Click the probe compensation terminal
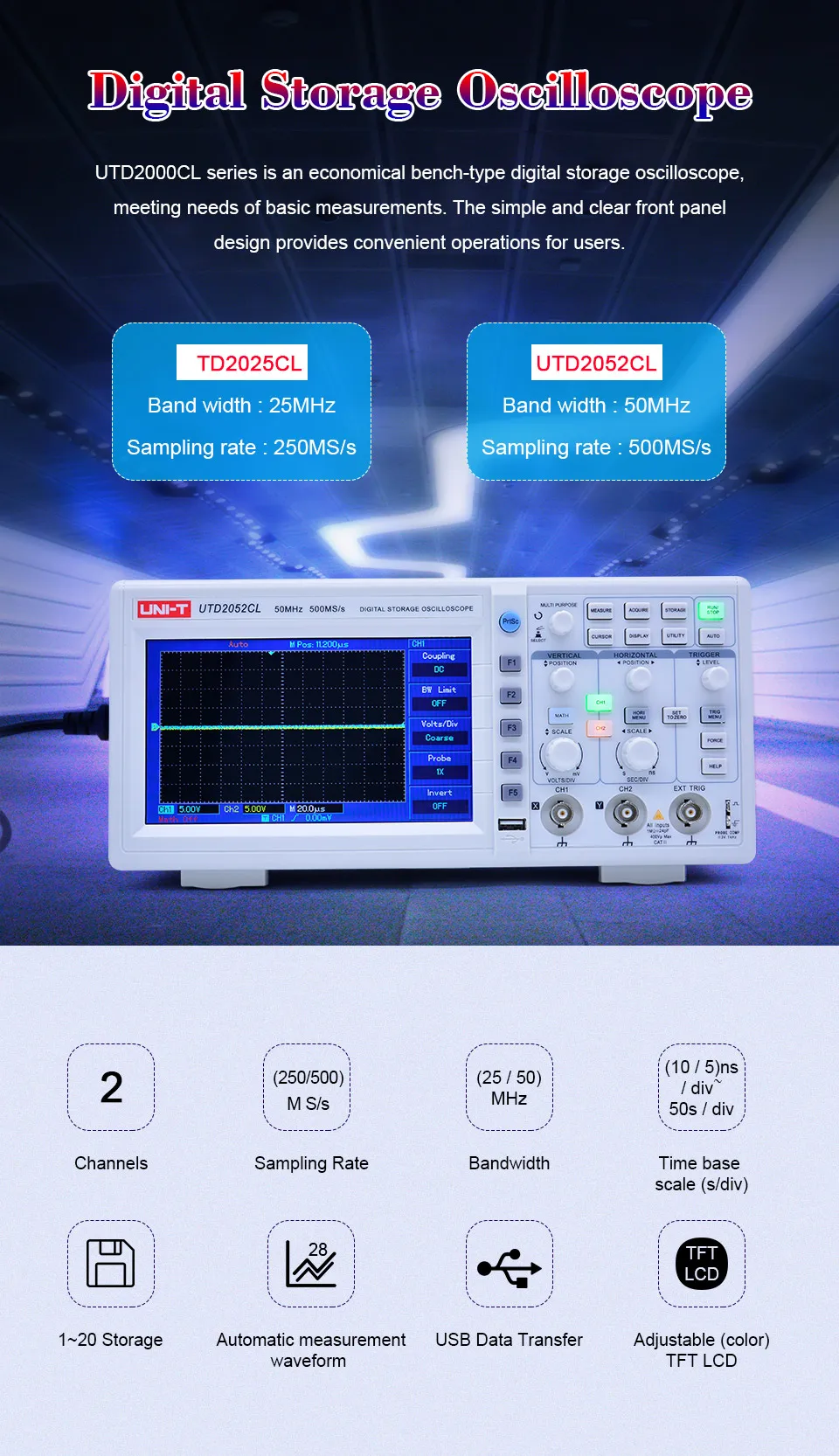Viewport: 839px width, 1456px height. 727,813
